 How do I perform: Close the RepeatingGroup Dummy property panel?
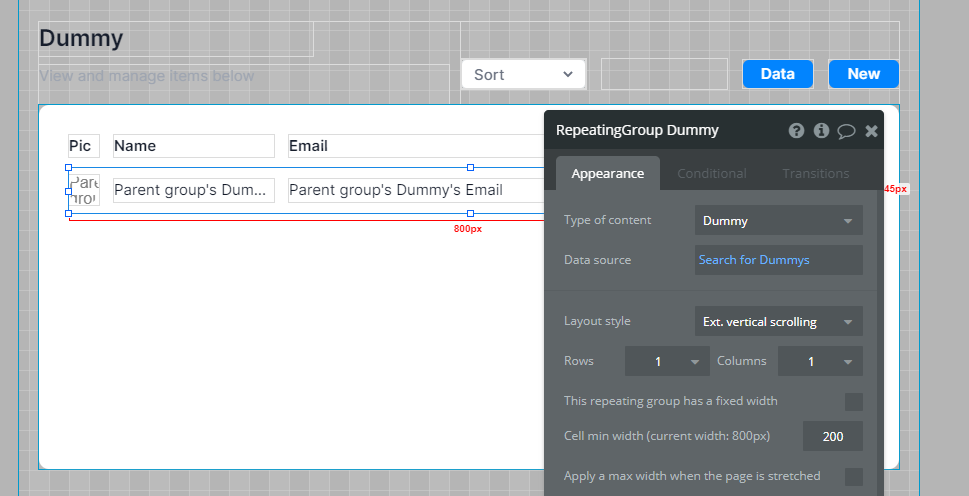point(871,131)
